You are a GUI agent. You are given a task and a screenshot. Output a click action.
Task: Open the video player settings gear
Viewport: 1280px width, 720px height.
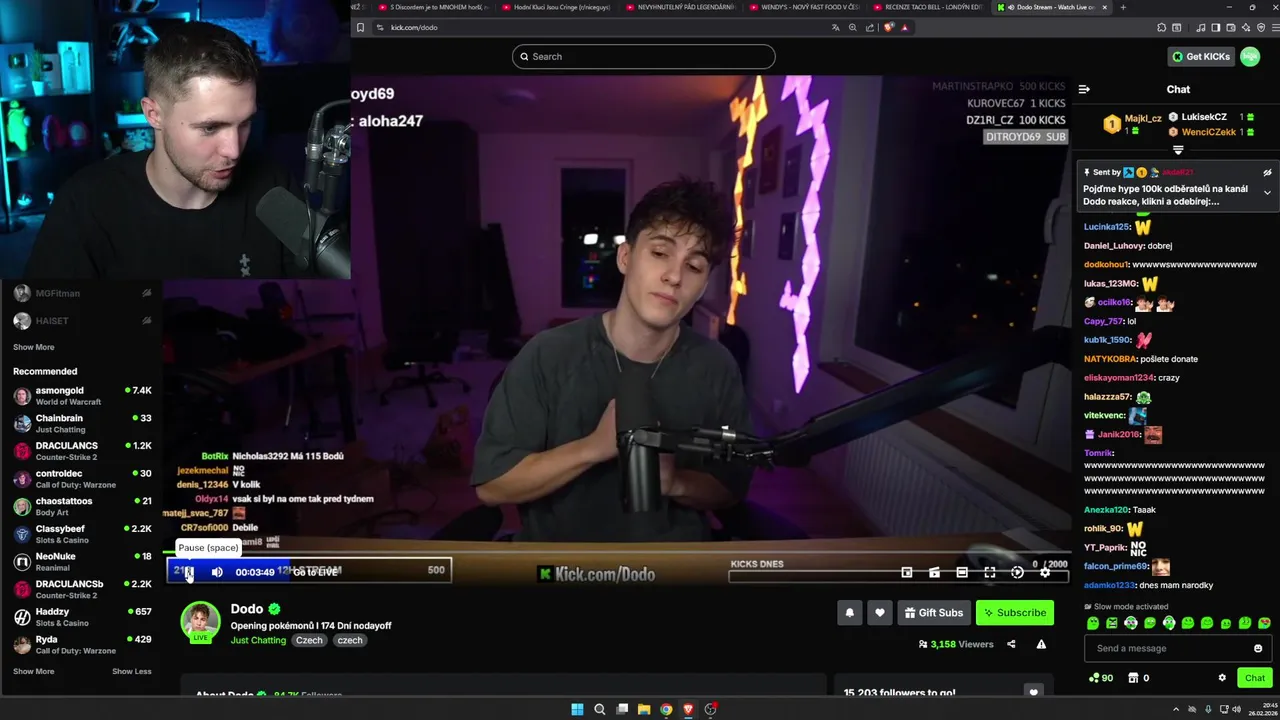click(1045, 572)
